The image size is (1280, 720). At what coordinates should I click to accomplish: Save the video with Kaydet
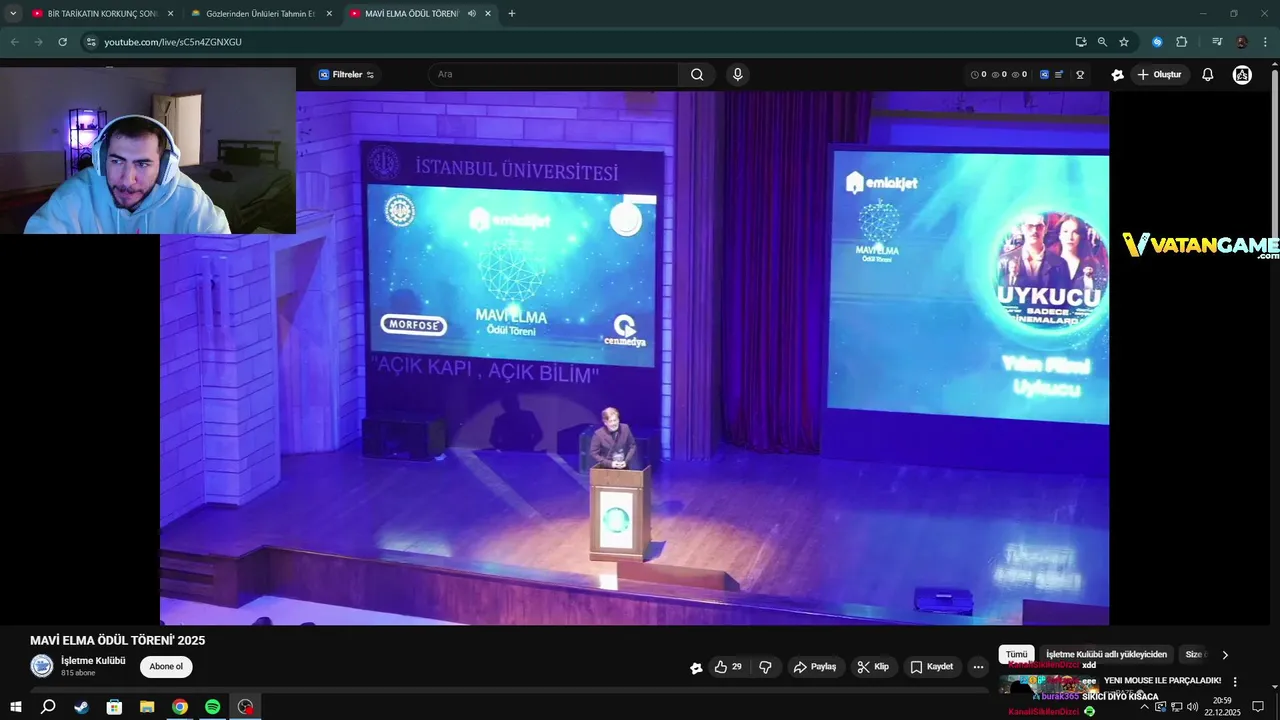(932, 667)
